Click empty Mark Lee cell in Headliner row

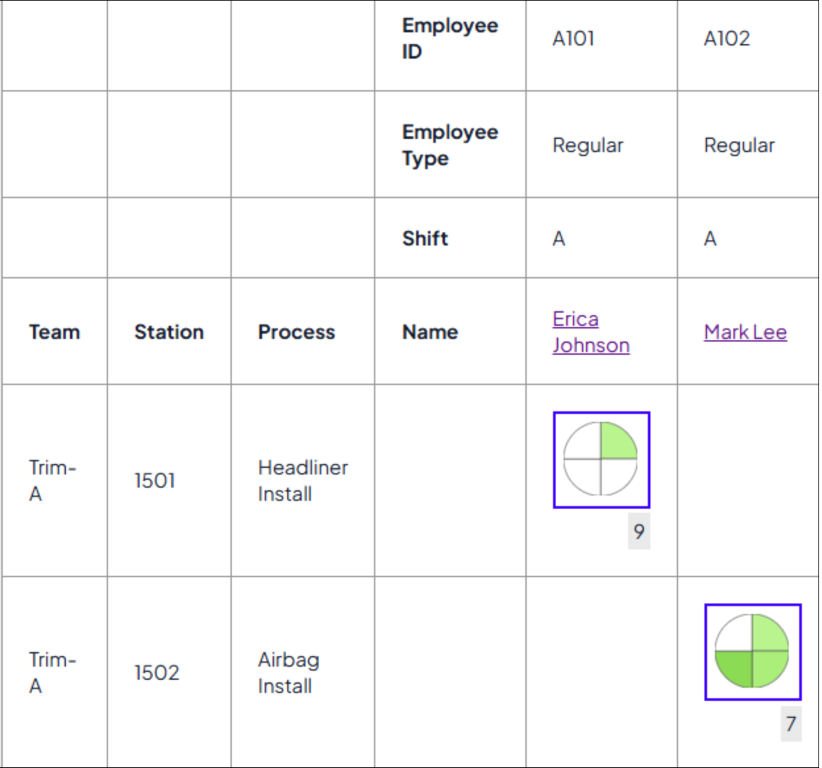coord(748,480)
